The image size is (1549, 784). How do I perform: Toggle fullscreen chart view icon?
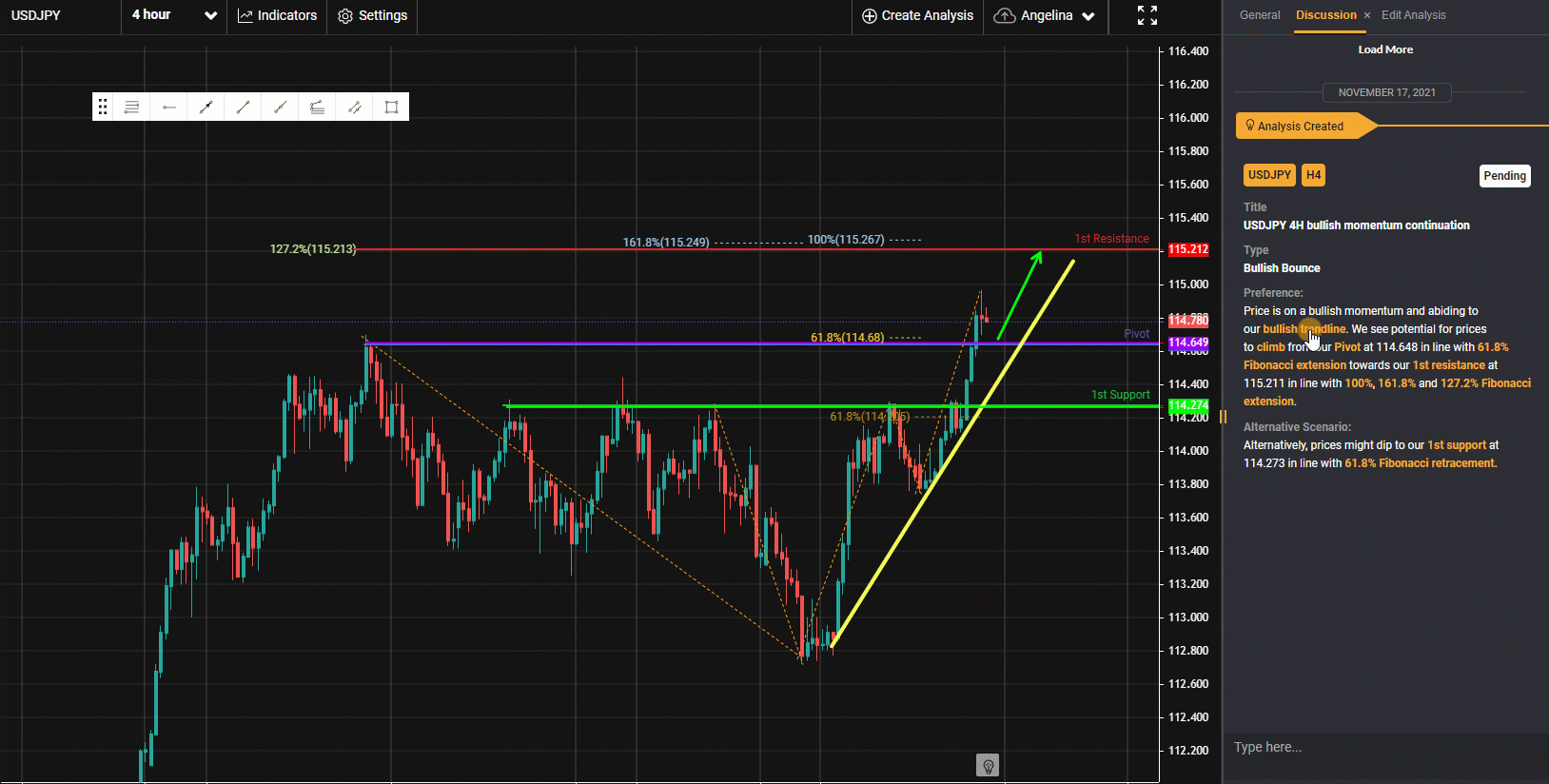click(1147, 15)
